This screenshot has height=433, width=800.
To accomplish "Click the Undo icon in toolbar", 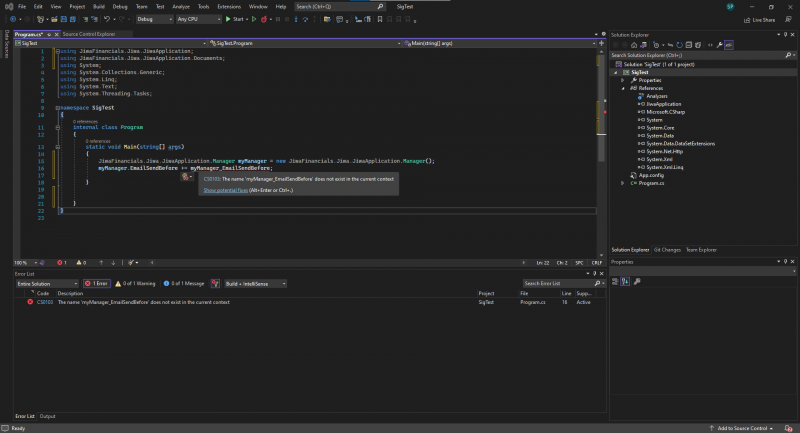I will coord(105,19).
